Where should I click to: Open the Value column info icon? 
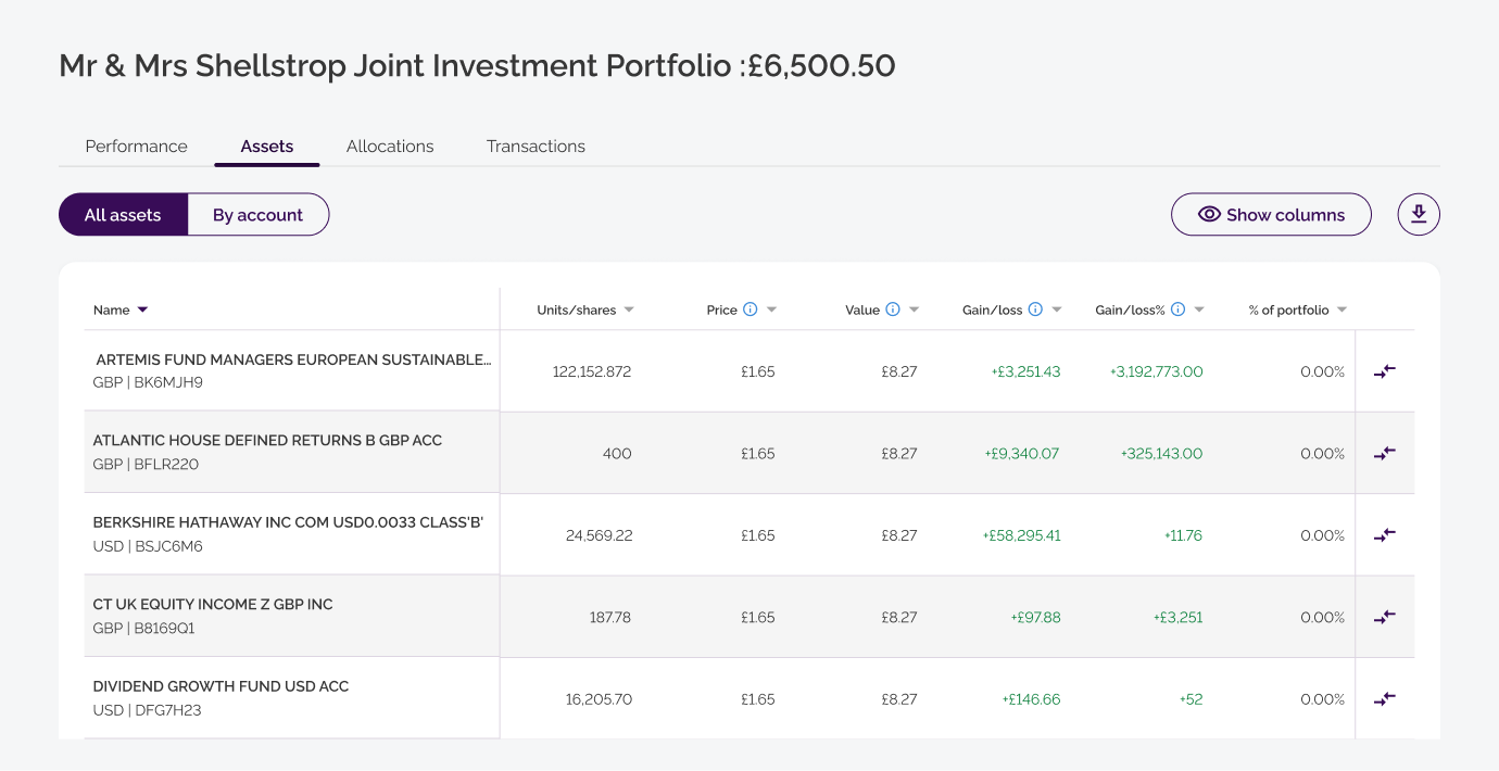point(893,310)
